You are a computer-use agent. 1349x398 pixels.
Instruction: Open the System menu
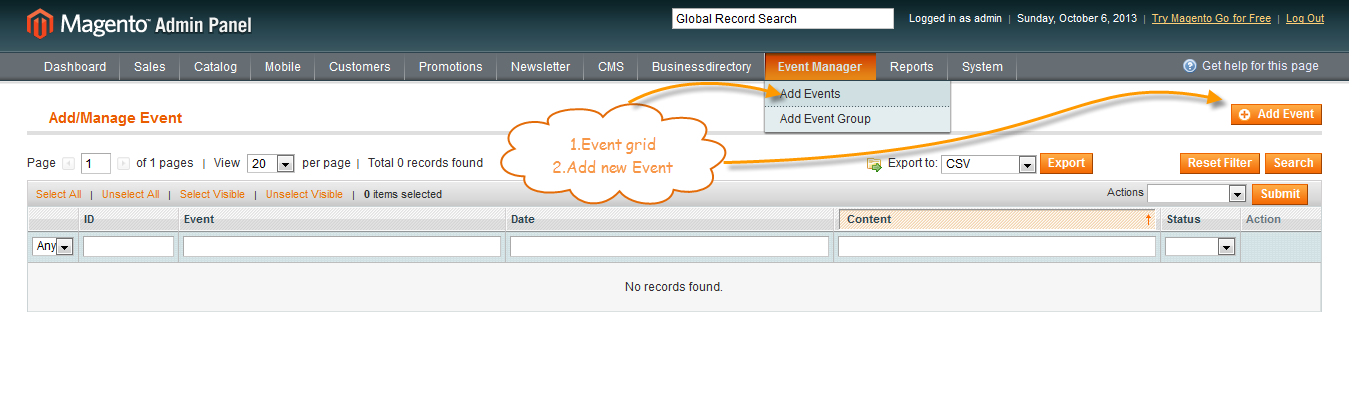click(x=983, y=67)
